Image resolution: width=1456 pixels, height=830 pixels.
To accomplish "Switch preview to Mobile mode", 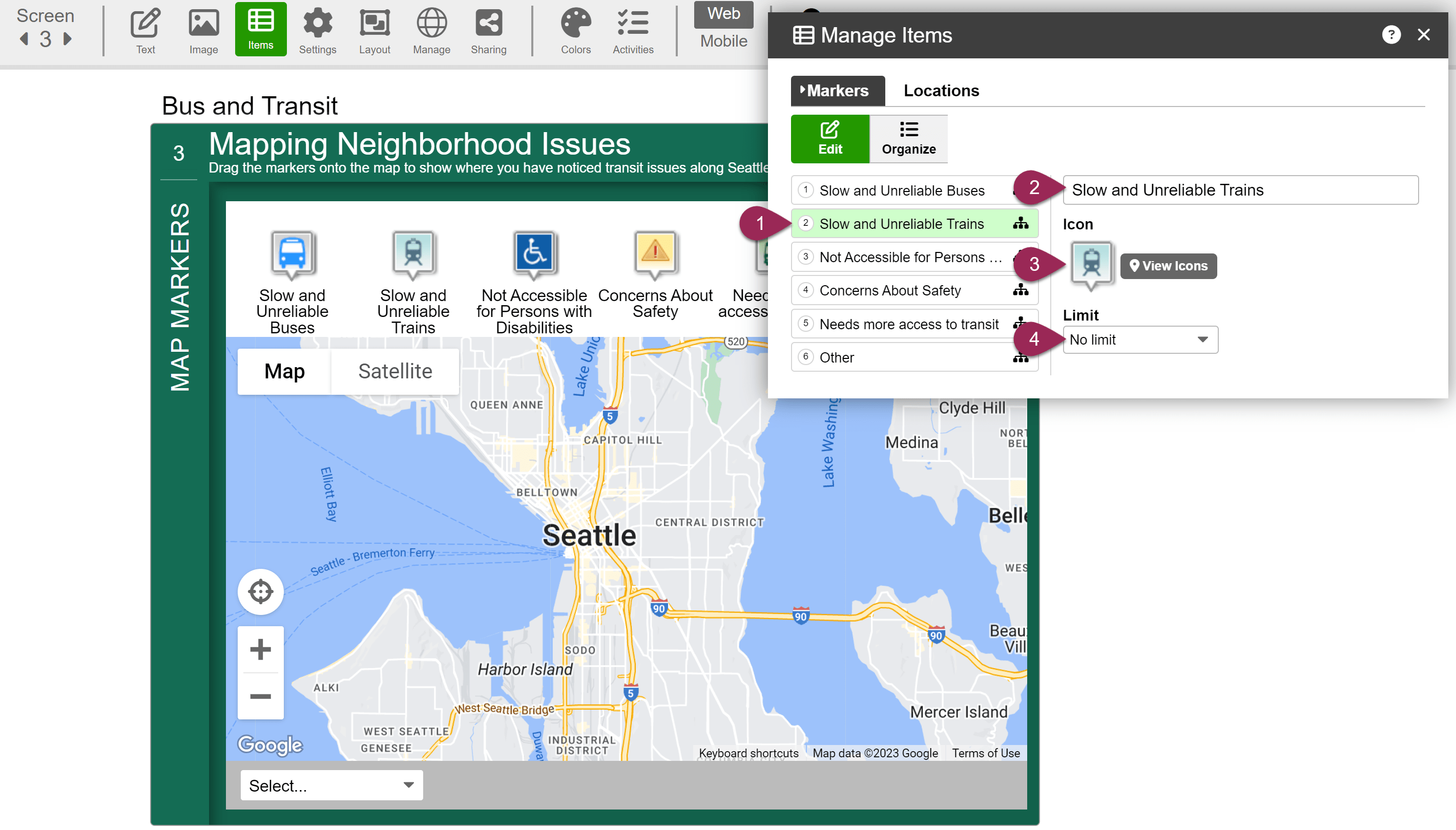I will pyautogui.click(x=723, y=41).
